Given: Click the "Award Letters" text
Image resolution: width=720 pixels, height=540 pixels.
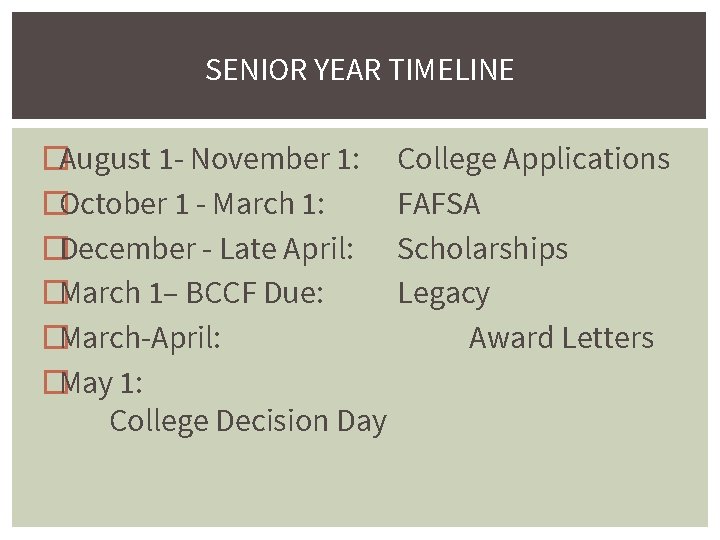Looking at the screenshot, I should tap(561, 338).
